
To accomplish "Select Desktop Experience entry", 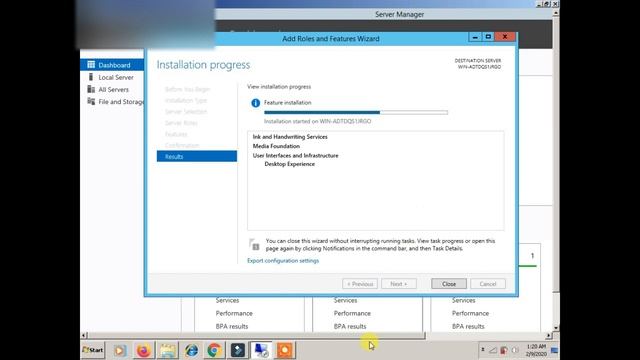I will pyautogui.click(x=289, y=164).
